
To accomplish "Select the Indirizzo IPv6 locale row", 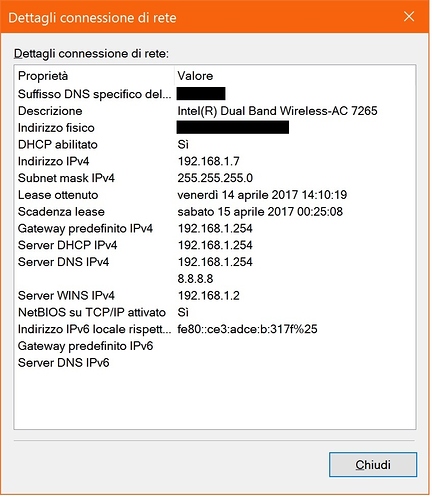I will coord(215,329).
